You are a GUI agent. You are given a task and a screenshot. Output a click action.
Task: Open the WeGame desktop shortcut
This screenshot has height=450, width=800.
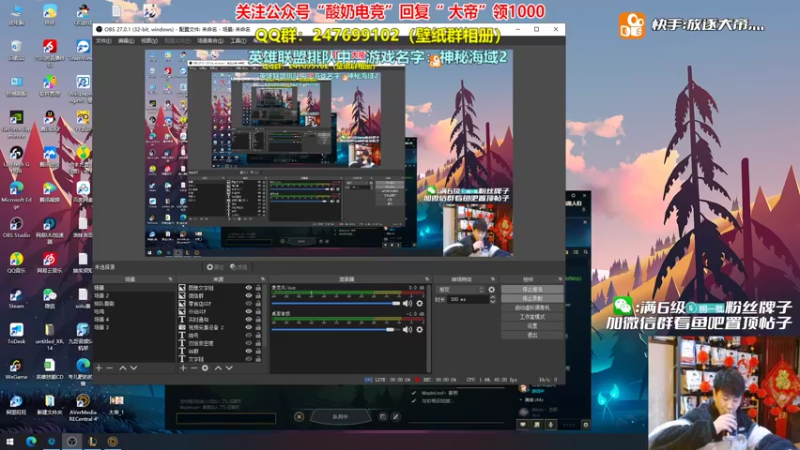16,369
